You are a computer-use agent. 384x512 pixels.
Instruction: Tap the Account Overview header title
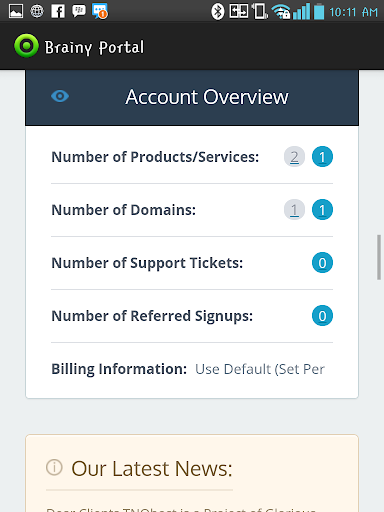[207, 97]
